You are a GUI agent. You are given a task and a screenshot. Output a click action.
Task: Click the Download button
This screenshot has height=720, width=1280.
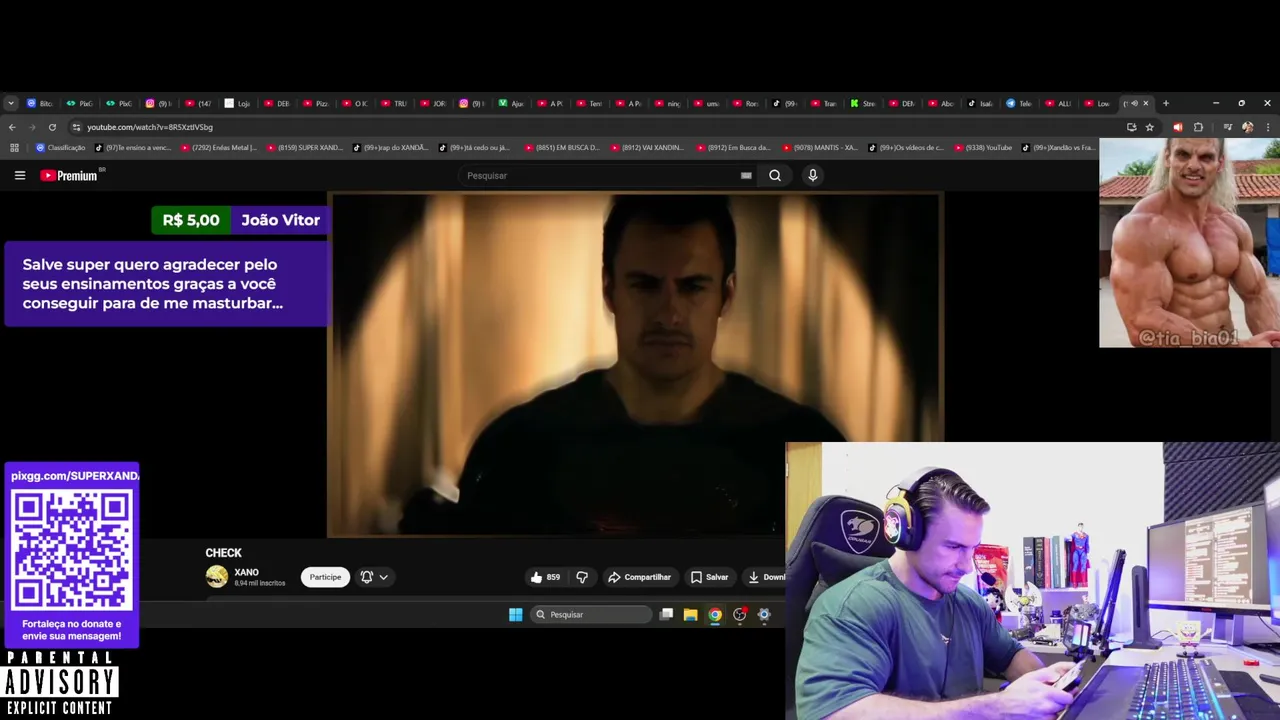(x=766, y=577)
